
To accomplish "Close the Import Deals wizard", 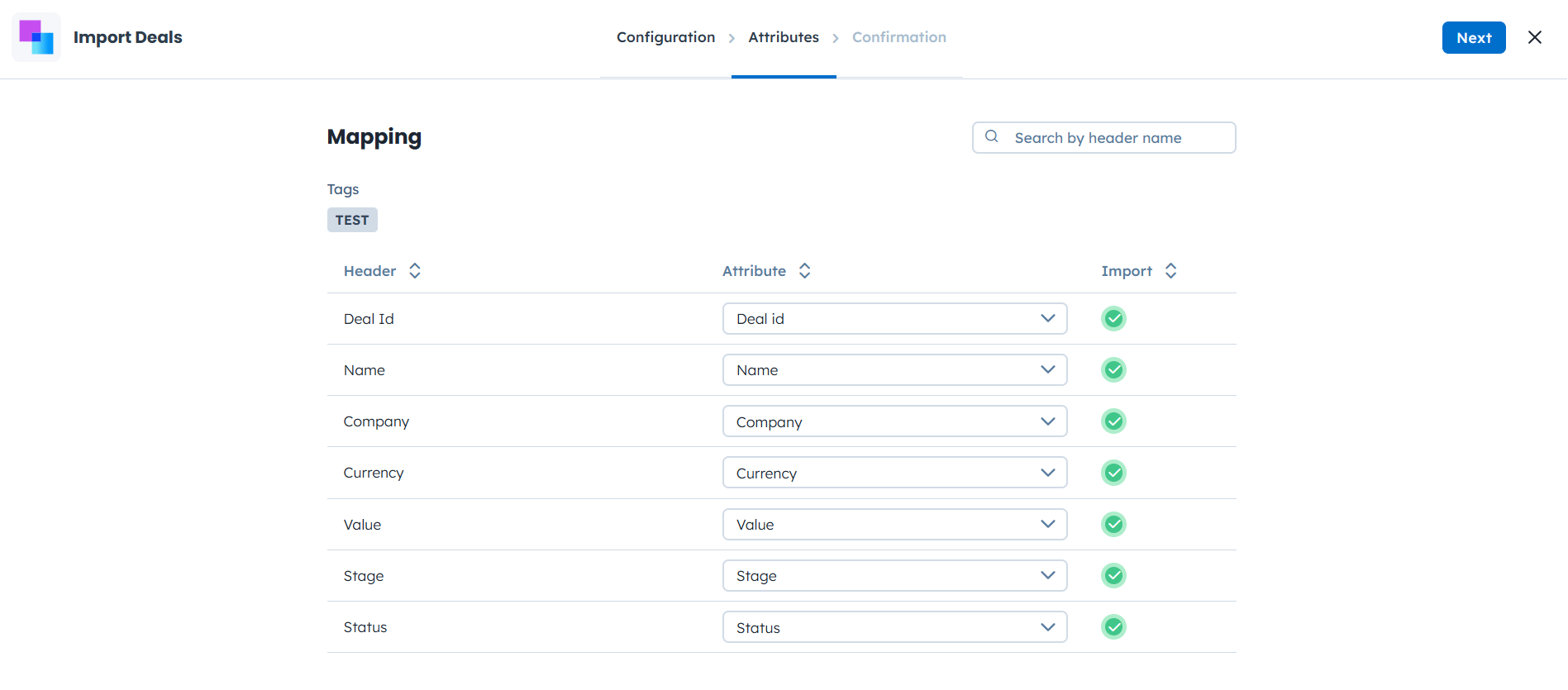I will click(x=1535, y=37).
